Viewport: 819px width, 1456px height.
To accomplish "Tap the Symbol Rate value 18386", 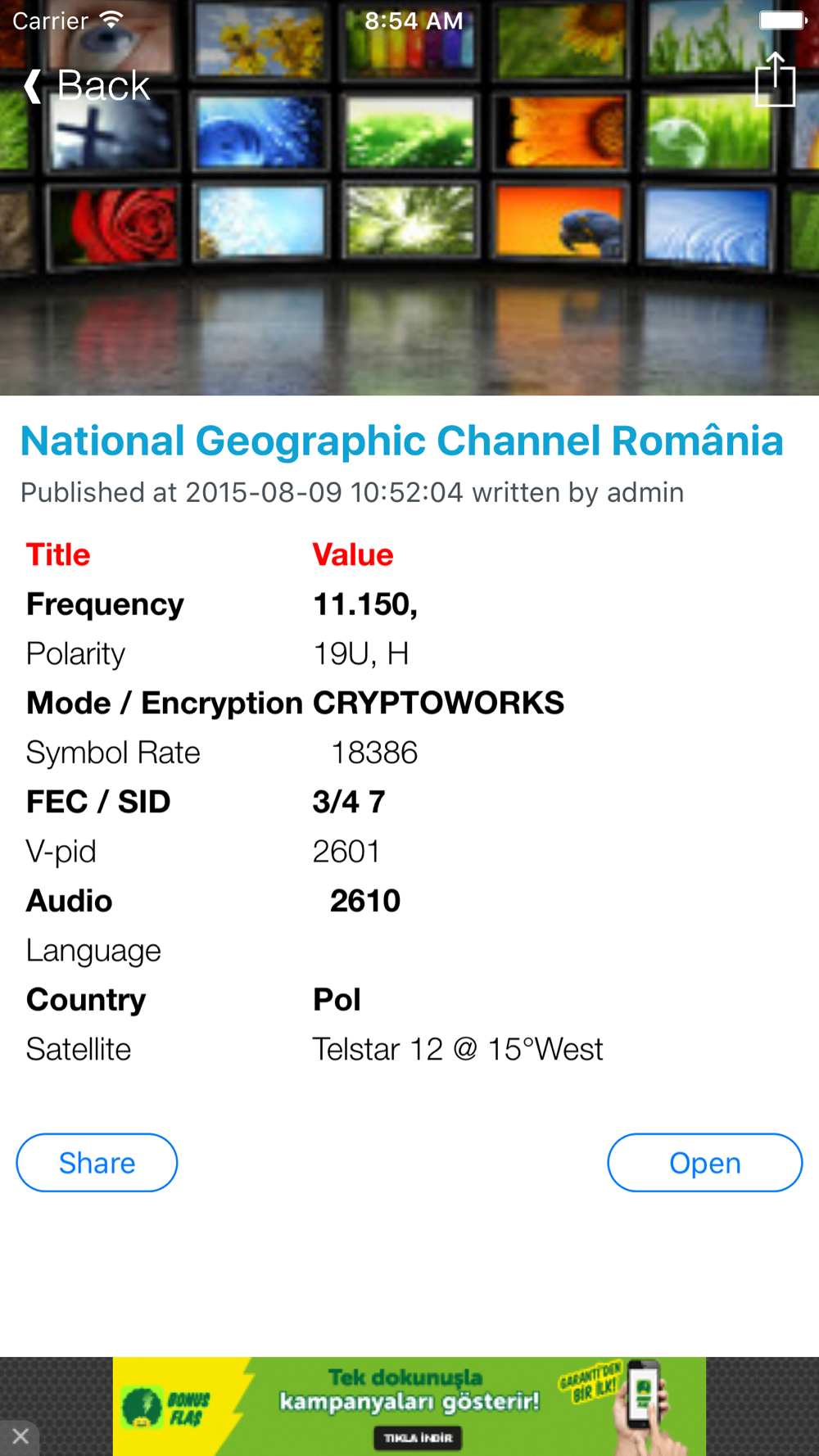I will [x=373, y=753].
